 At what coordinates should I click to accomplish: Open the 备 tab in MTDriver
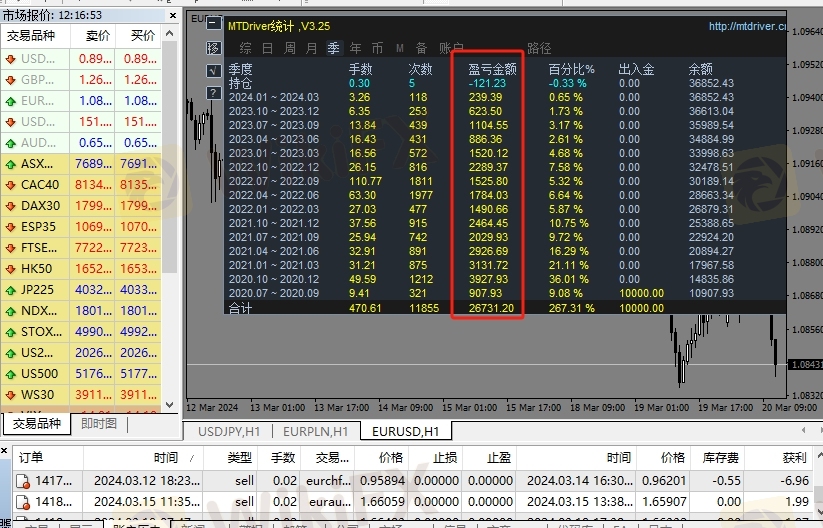click(421, 48)
